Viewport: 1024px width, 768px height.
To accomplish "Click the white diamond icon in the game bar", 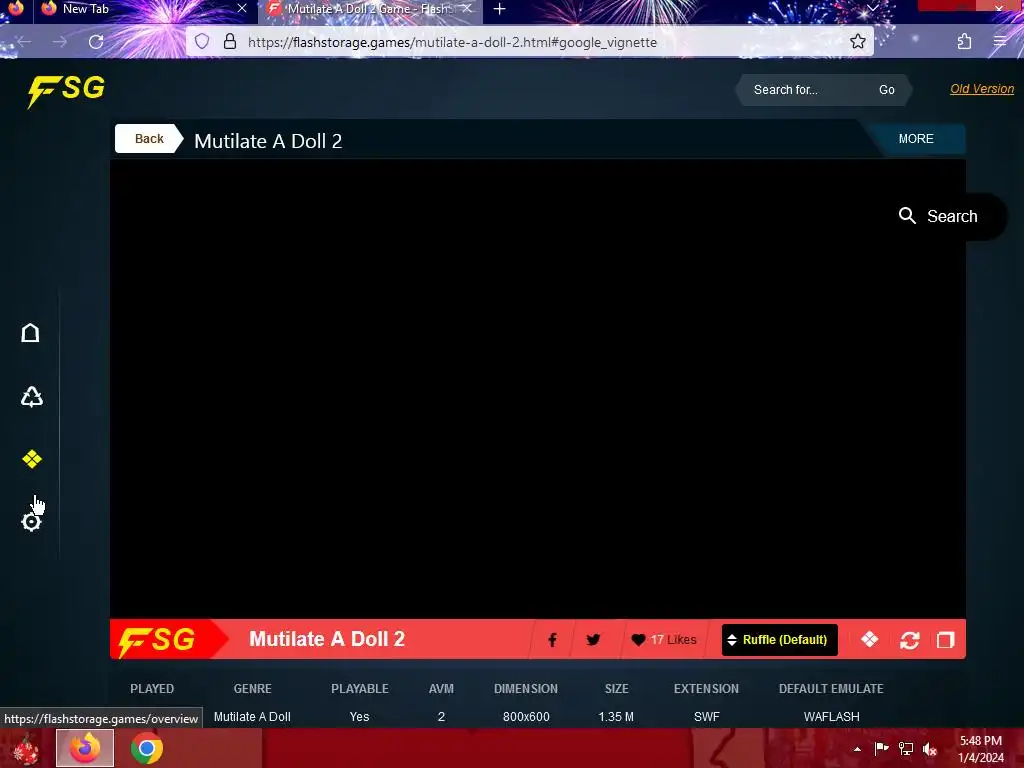I will point(869,639).
